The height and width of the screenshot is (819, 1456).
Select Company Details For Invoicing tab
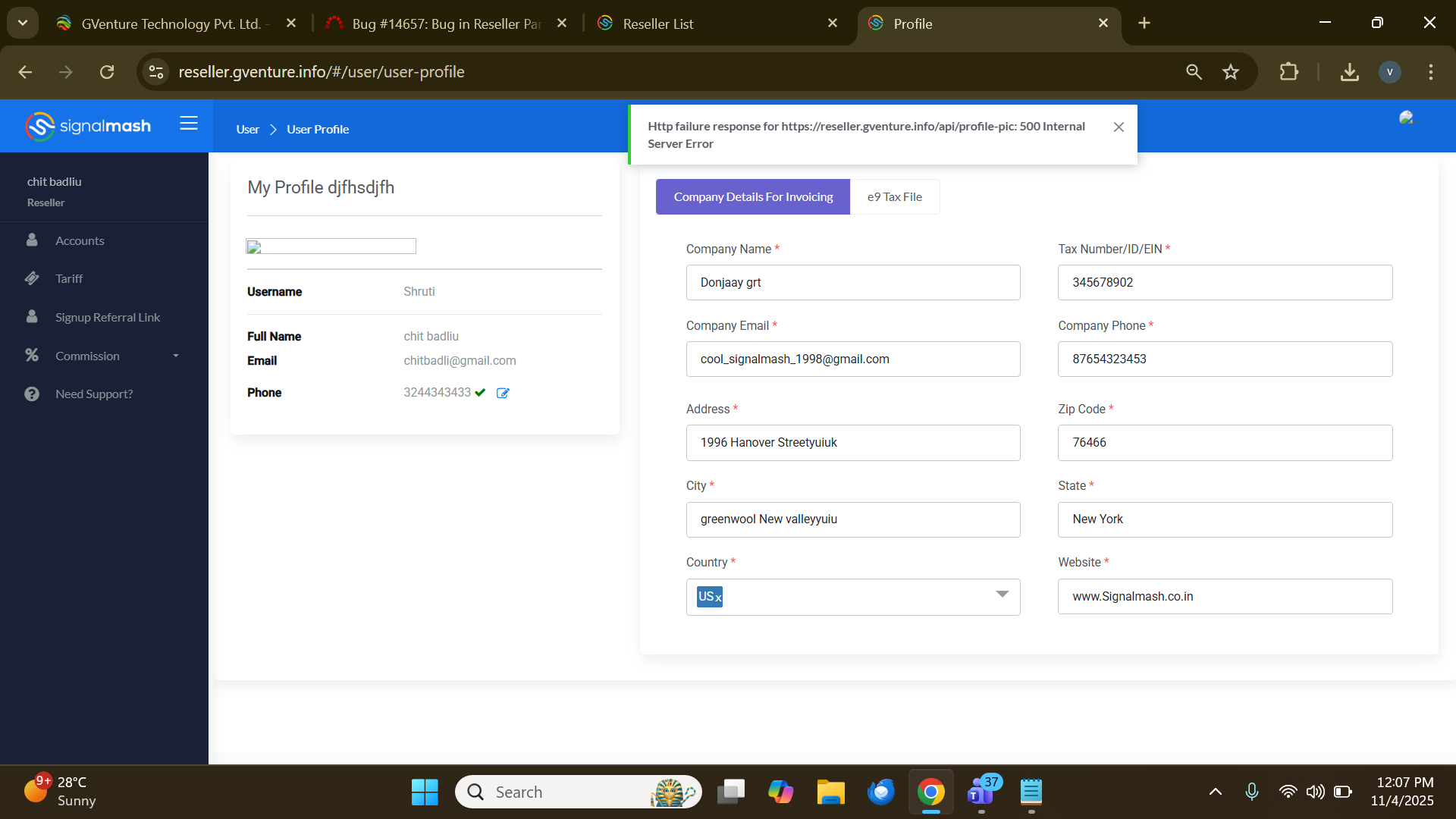click(x=752, y=197)
